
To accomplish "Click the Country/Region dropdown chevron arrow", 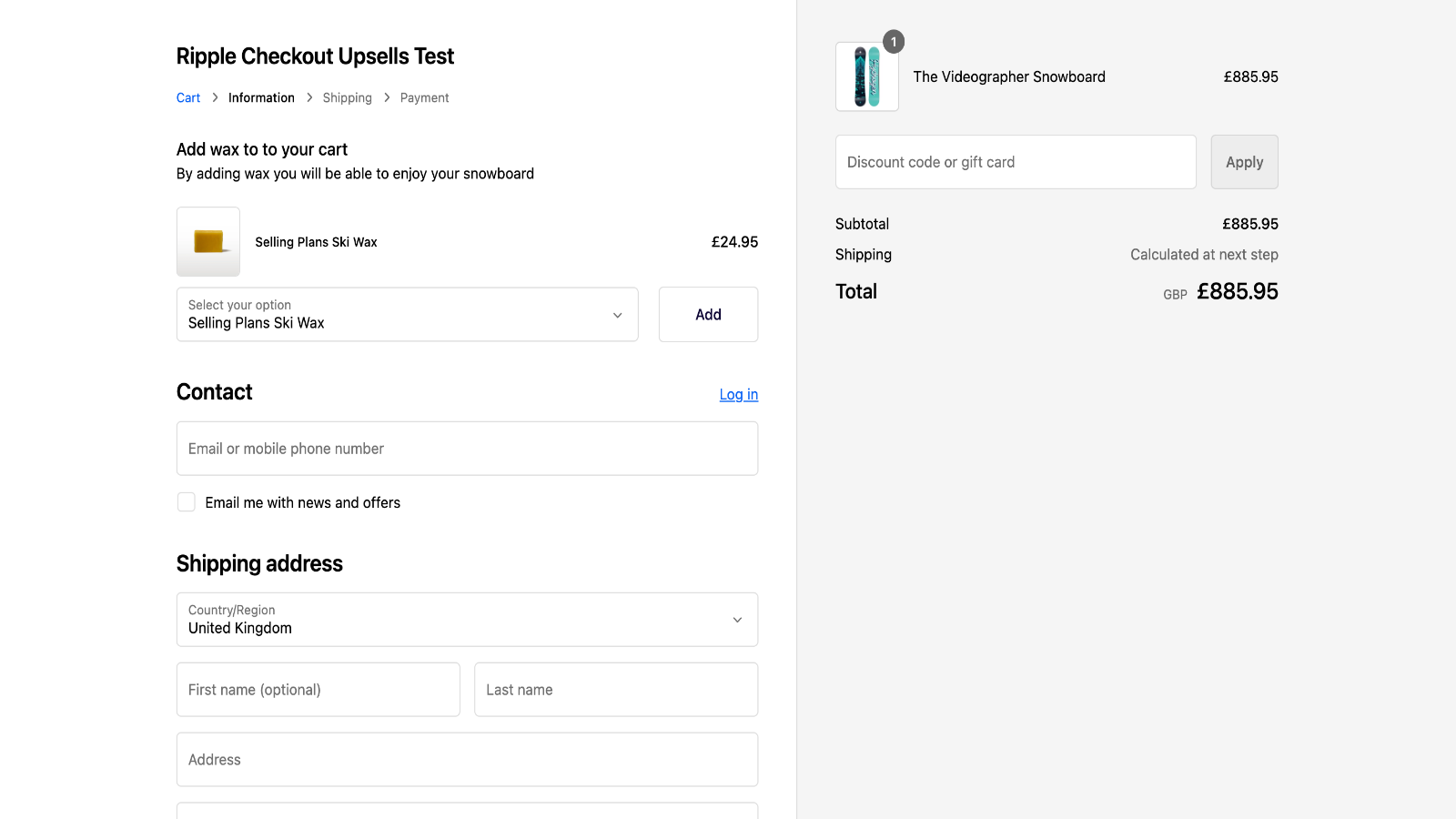I will click(737, 620).
